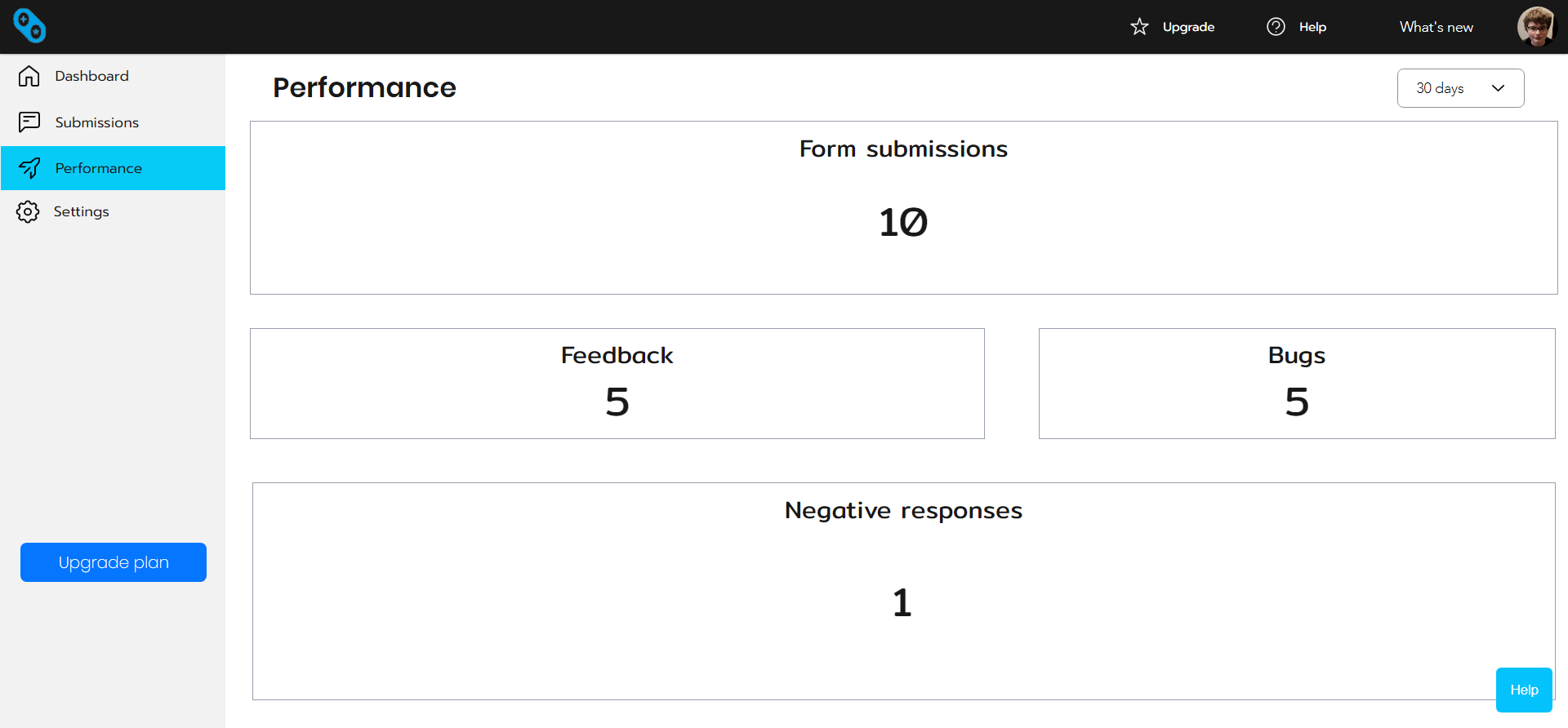The width and height of the screenshot is (1568, 728).
Task: Expand the time range chevron arrow
Action: click(1498, 88)
